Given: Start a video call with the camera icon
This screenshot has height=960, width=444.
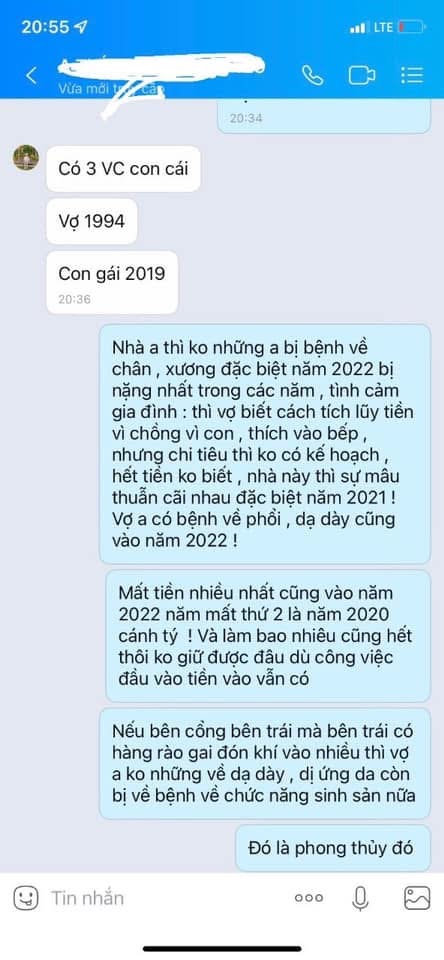Looking at the screenshot, I should [x=362, y=75].
